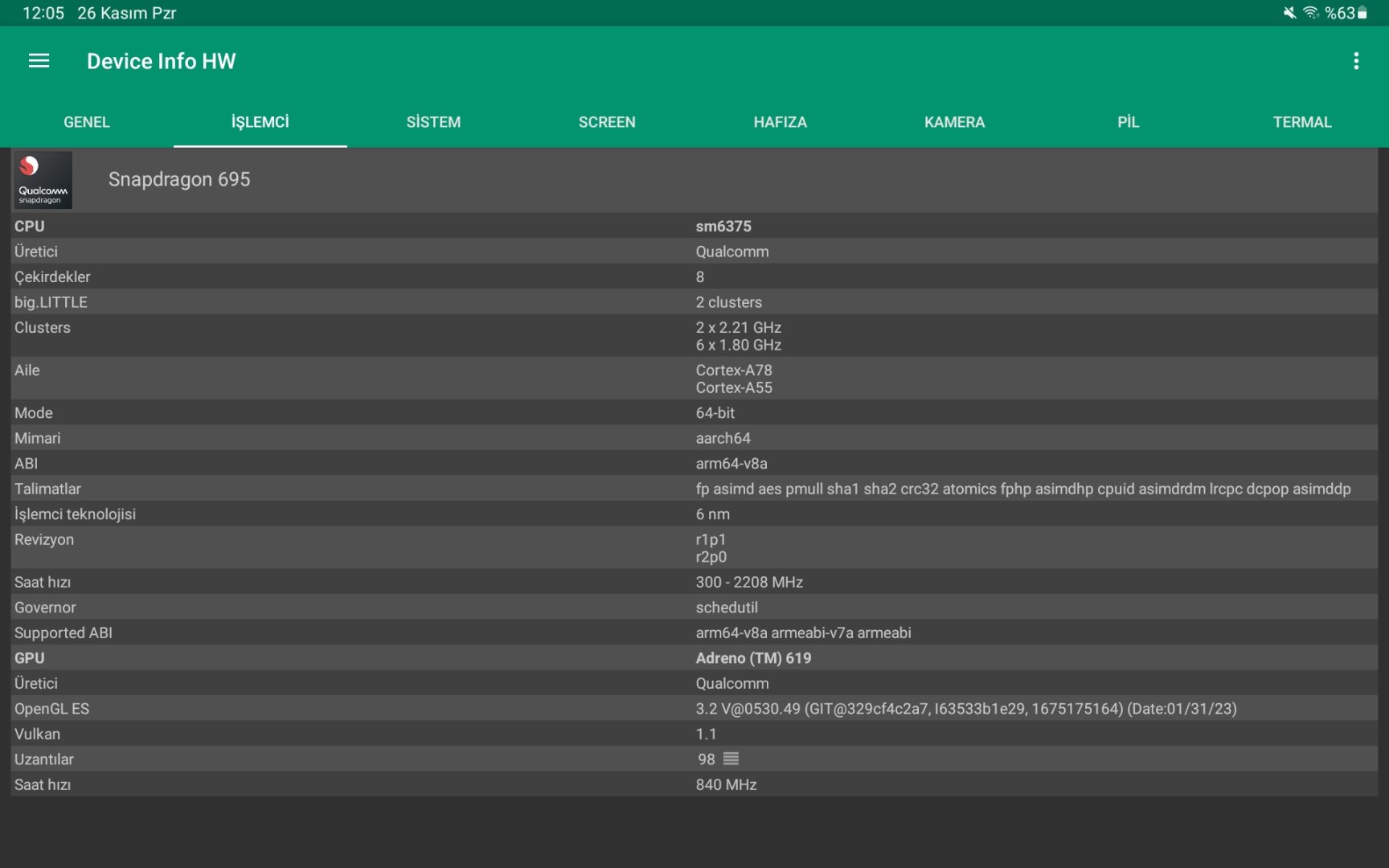Tap the '2 x 2.21 GHz' cluster value
The width and height of the screenshot is (1389, 868).
pyautogui.click(x=739, y=327)
